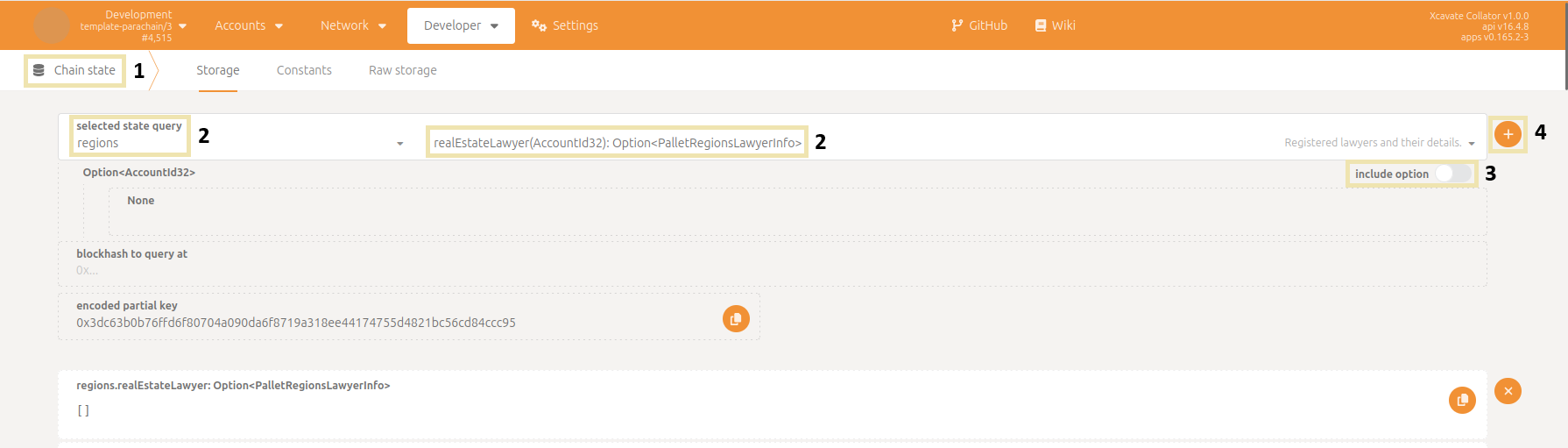
Task: Toggle the include option switch
Action: (1452, 174)
